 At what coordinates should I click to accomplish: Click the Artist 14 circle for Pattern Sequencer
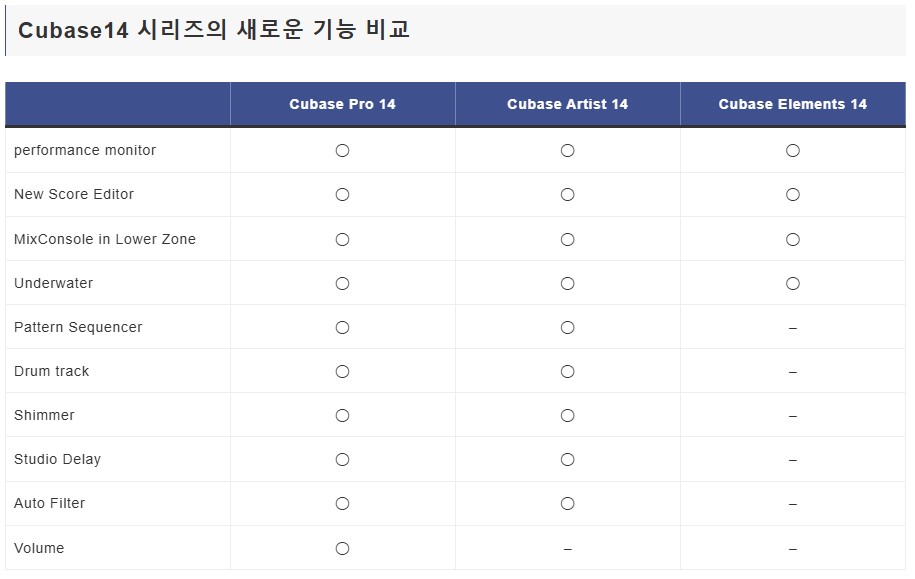click(x=567, y=327)
